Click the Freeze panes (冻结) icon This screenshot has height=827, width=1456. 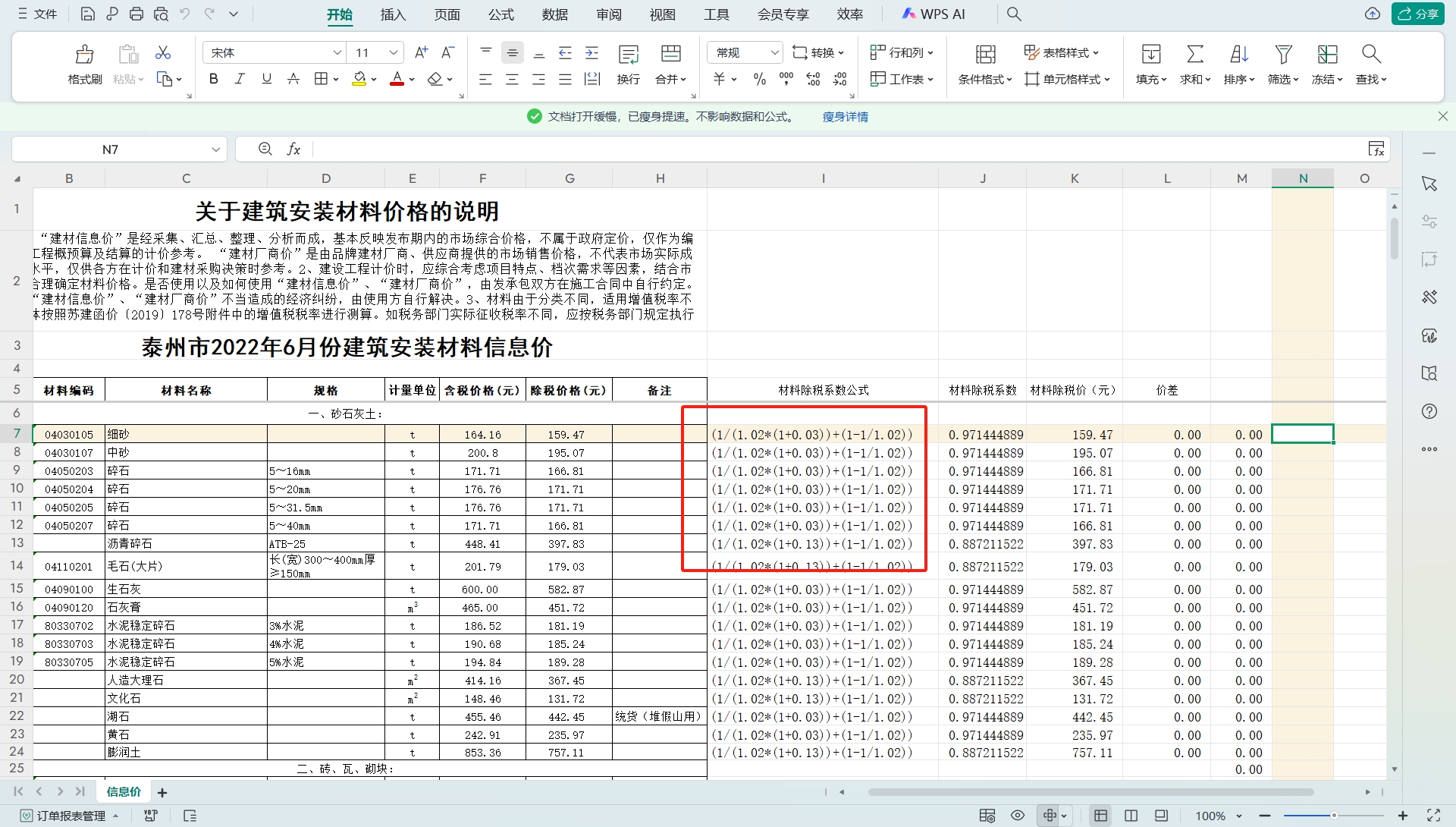(1328, 54)
